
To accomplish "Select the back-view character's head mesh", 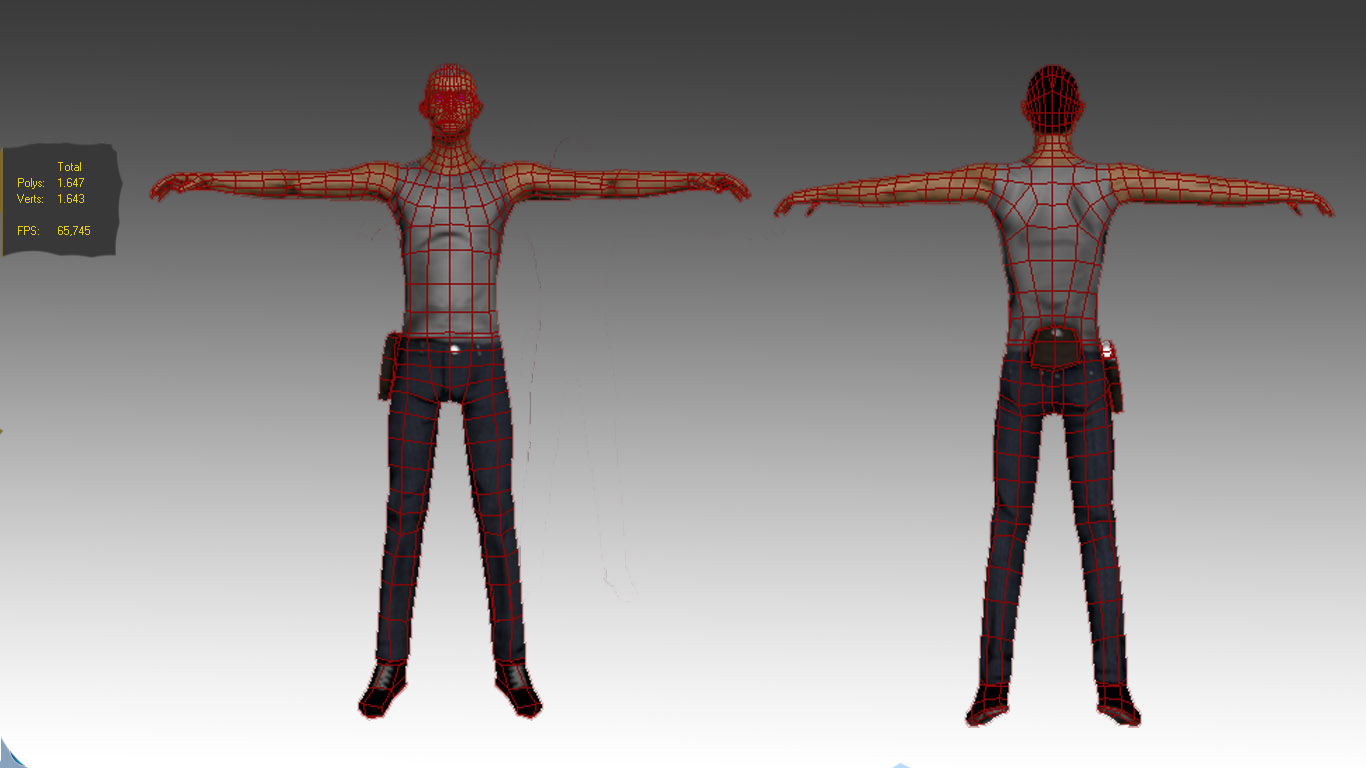I will [1054, 99].
